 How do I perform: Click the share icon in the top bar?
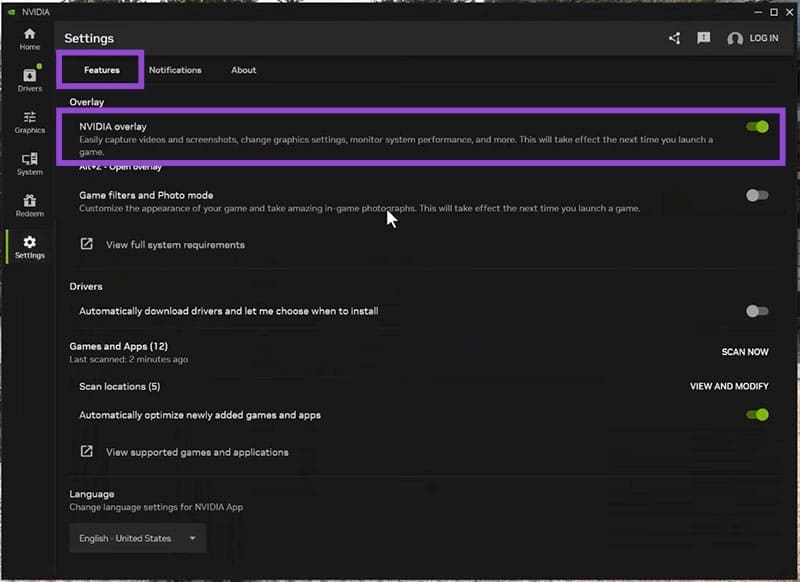pyautogui.click(x=675, y=38)
